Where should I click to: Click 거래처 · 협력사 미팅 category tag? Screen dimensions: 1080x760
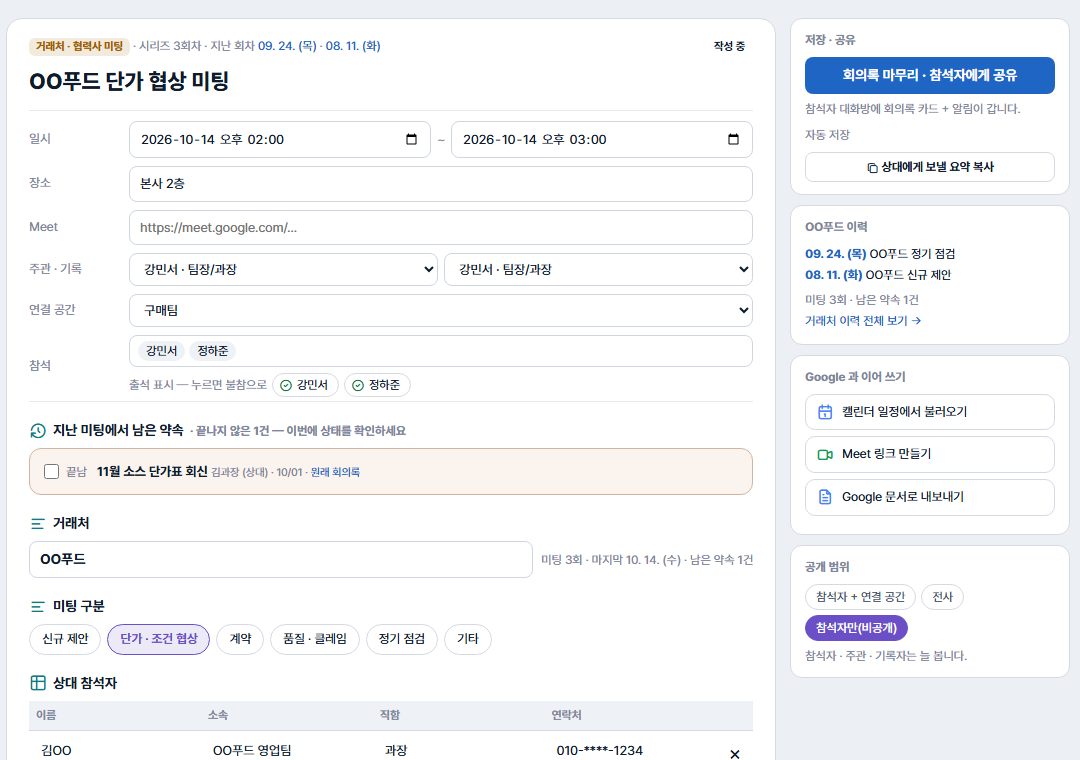79,46
